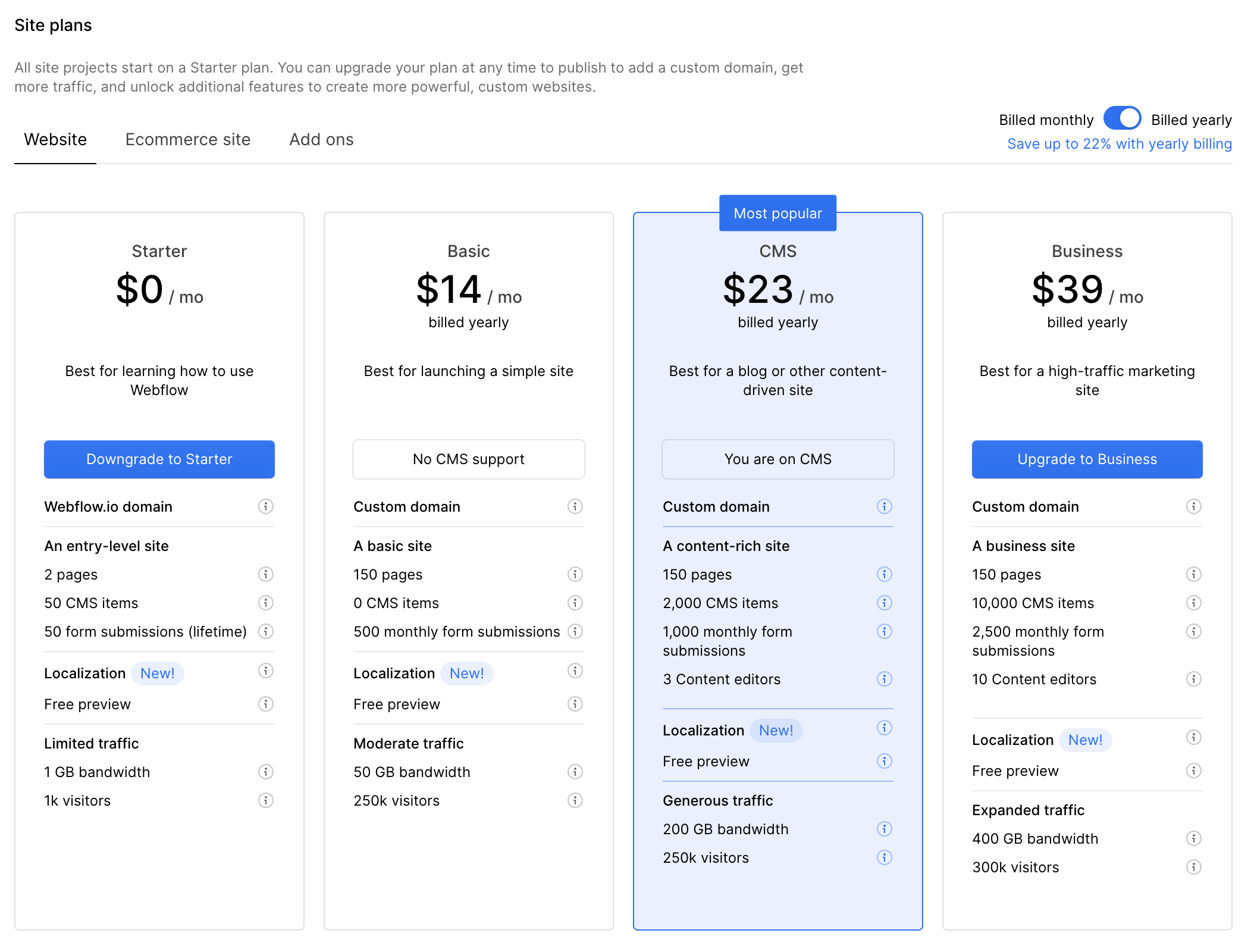1254x952 pixels.
Task: Show info for 0 CMS items
Action: 575,603
